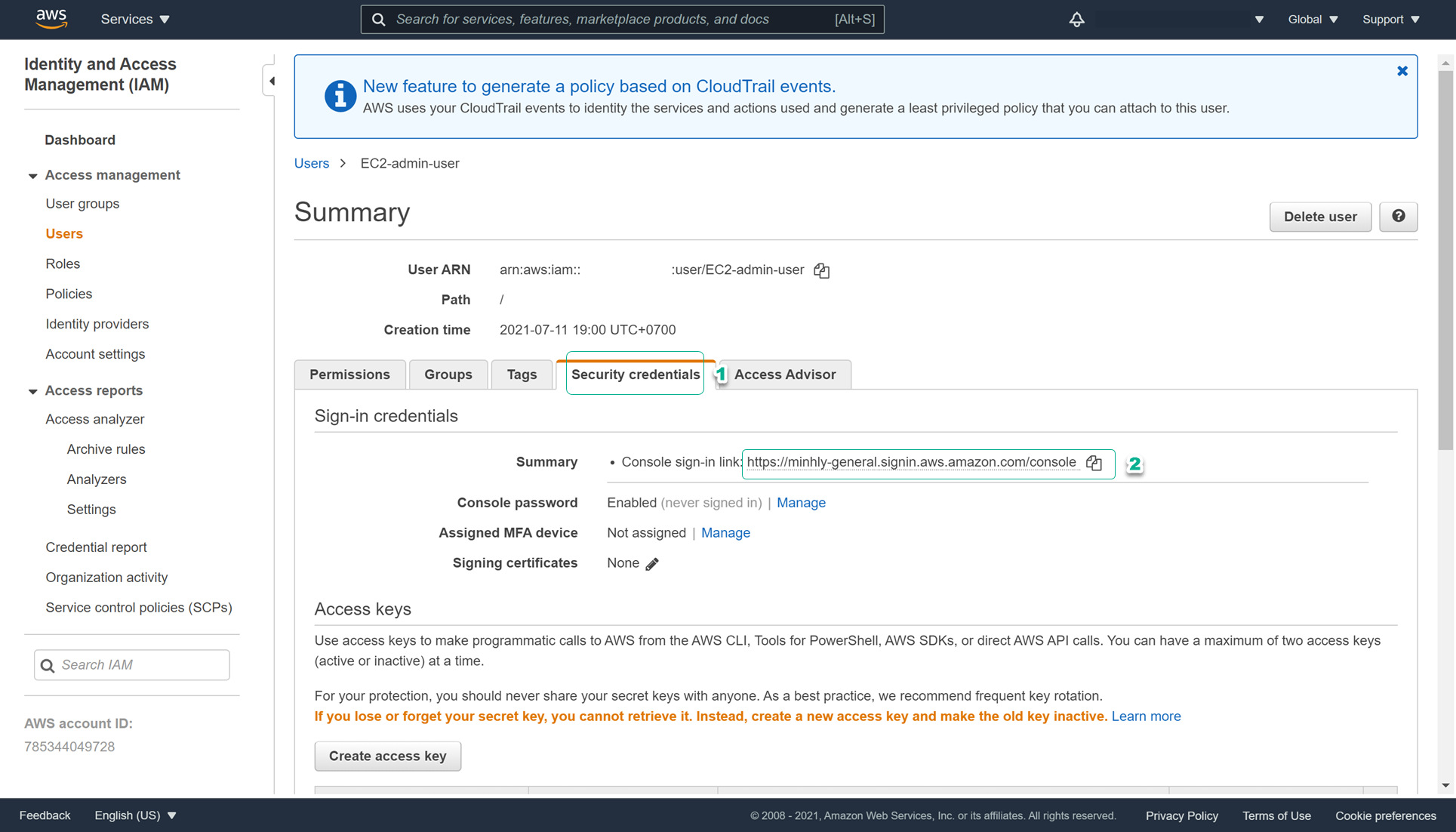
Task: Open the Global region dropdown
Action: 1313,20
